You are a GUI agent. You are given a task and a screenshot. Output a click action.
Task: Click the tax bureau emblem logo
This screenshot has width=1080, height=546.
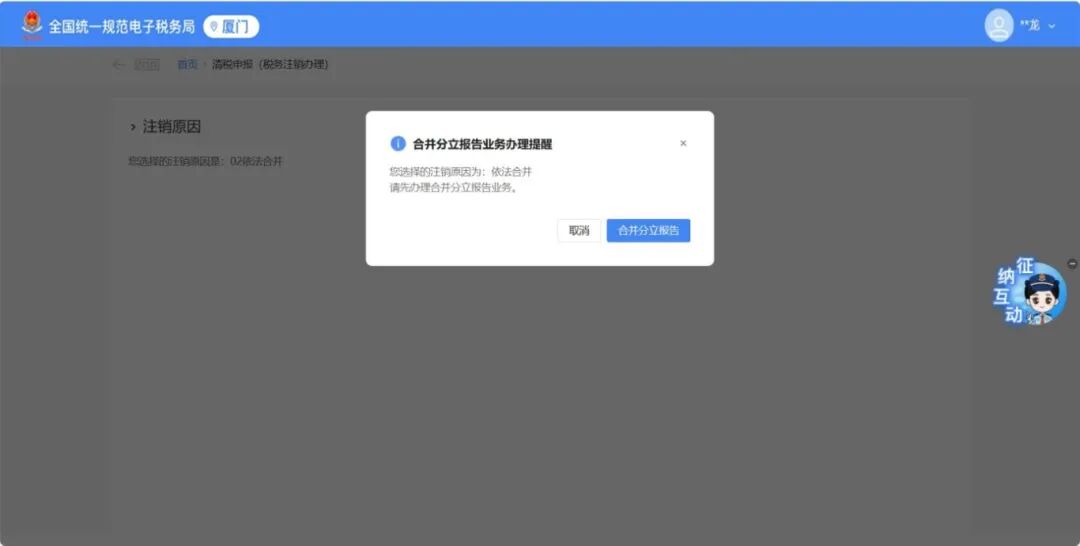point(32,25)
